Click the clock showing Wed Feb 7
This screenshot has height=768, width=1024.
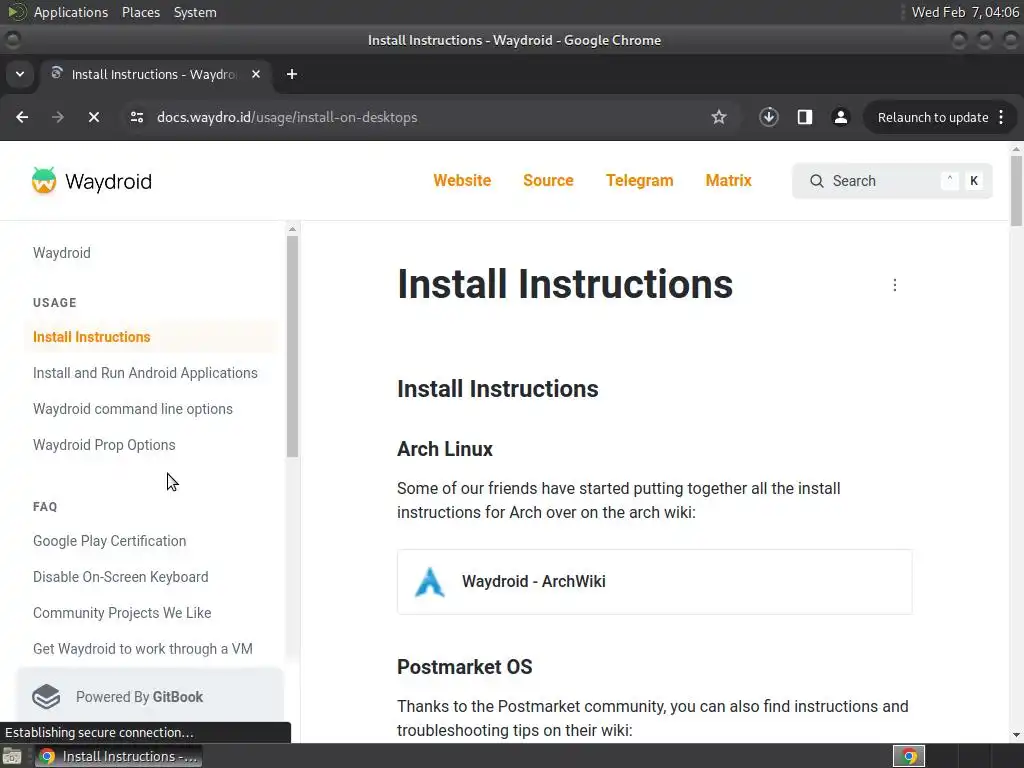click(x=965, y=12)
